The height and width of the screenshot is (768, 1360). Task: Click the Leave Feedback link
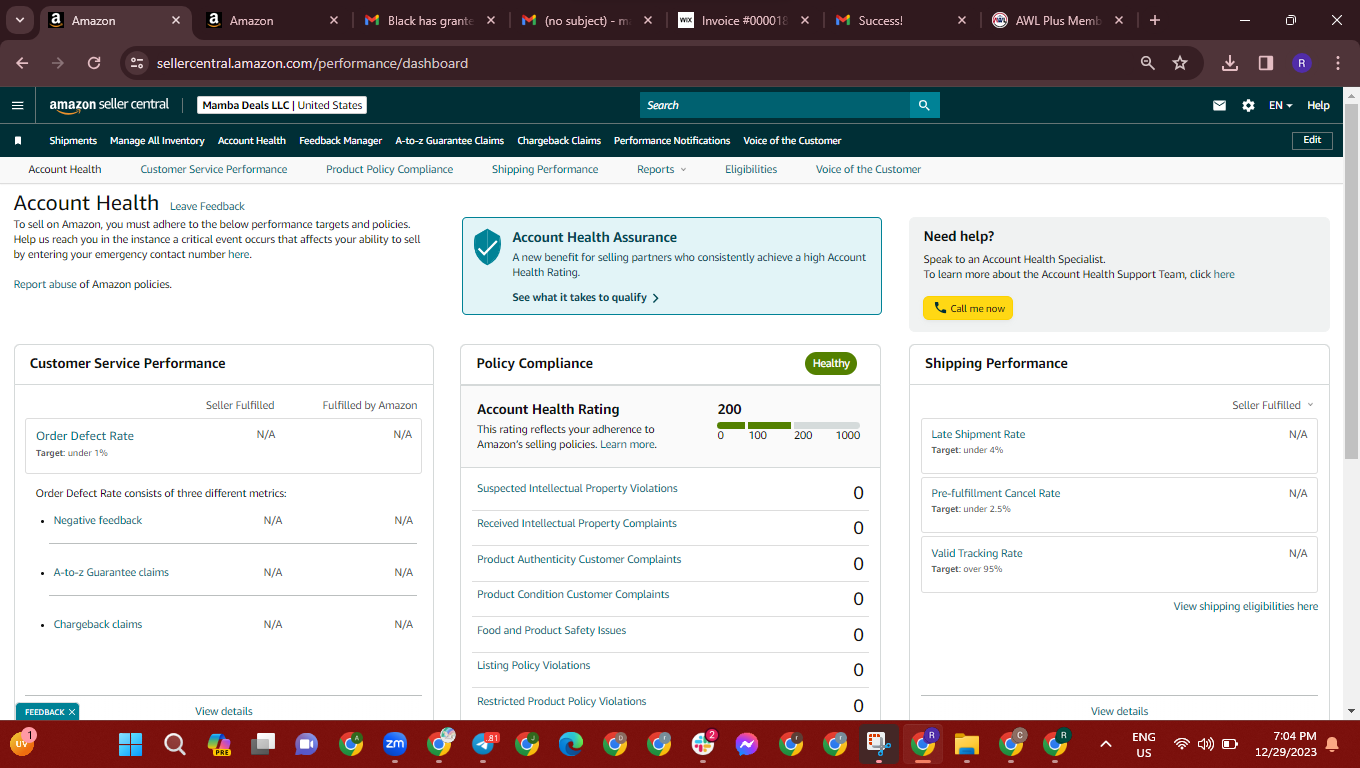pyautogui.click(x=207, y=207)
